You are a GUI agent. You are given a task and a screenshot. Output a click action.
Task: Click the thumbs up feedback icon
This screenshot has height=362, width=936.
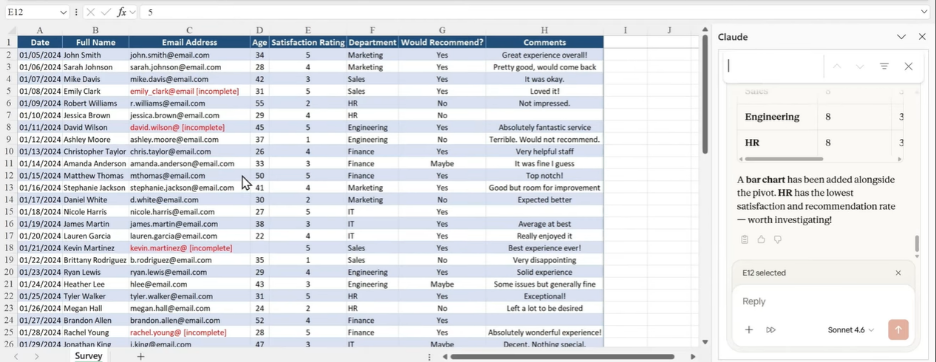click(x=761, y=240)
